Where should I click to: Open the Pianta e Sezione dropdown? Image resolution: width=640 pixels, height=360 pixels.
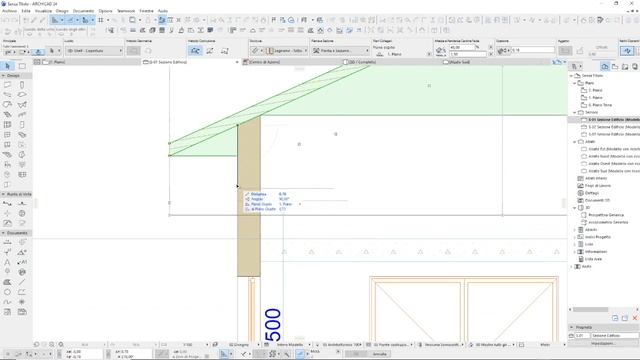340,51
